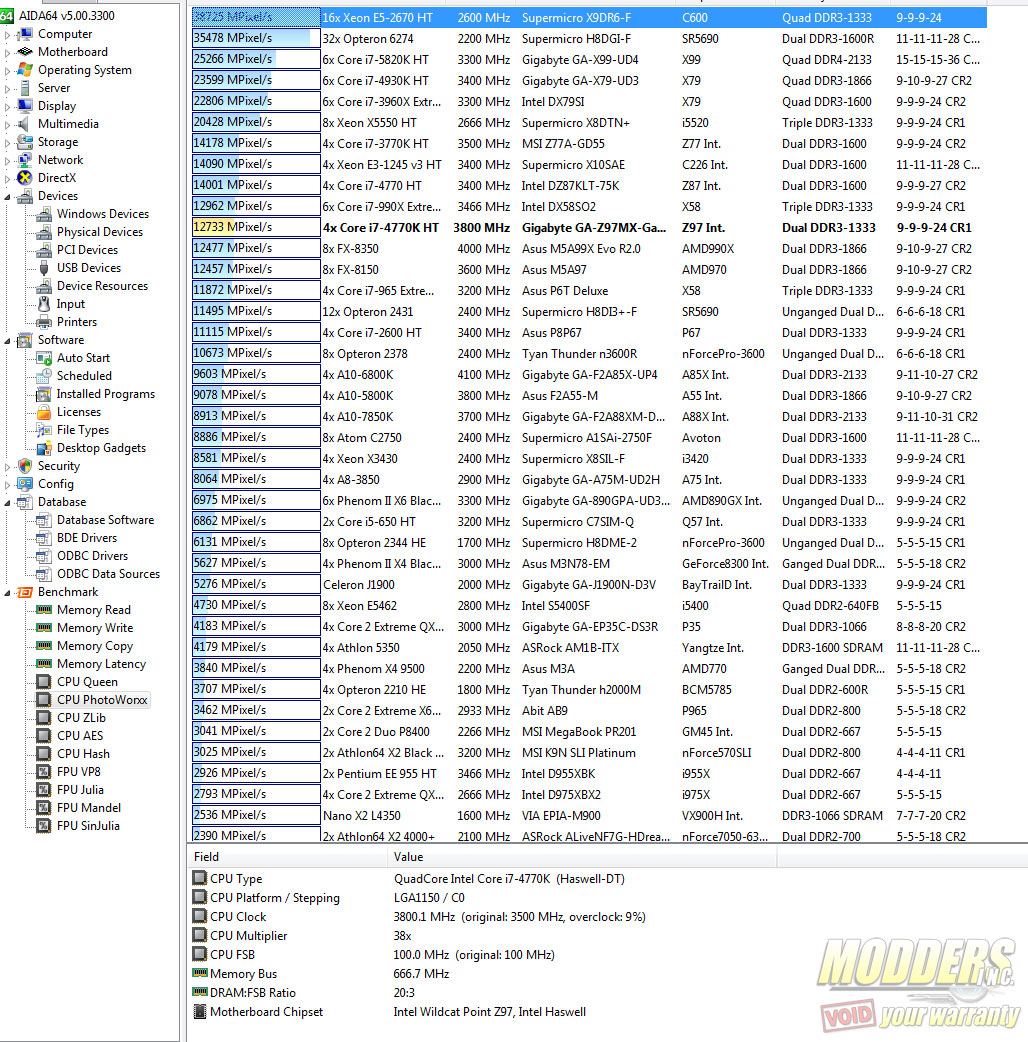Click the Motherboard icon in tree
Viewport: 1028px width, 1042px height.
pos(25,52)
